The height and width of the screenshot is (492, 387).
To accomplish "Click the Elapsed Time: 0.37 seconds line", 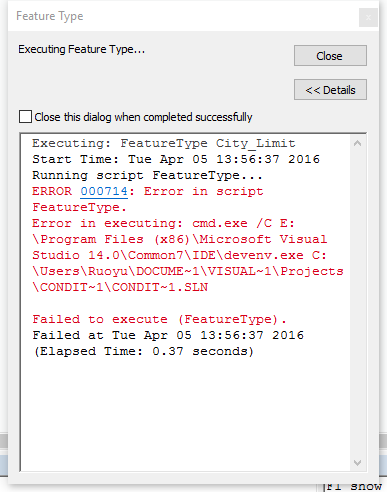I will point(143,351).
